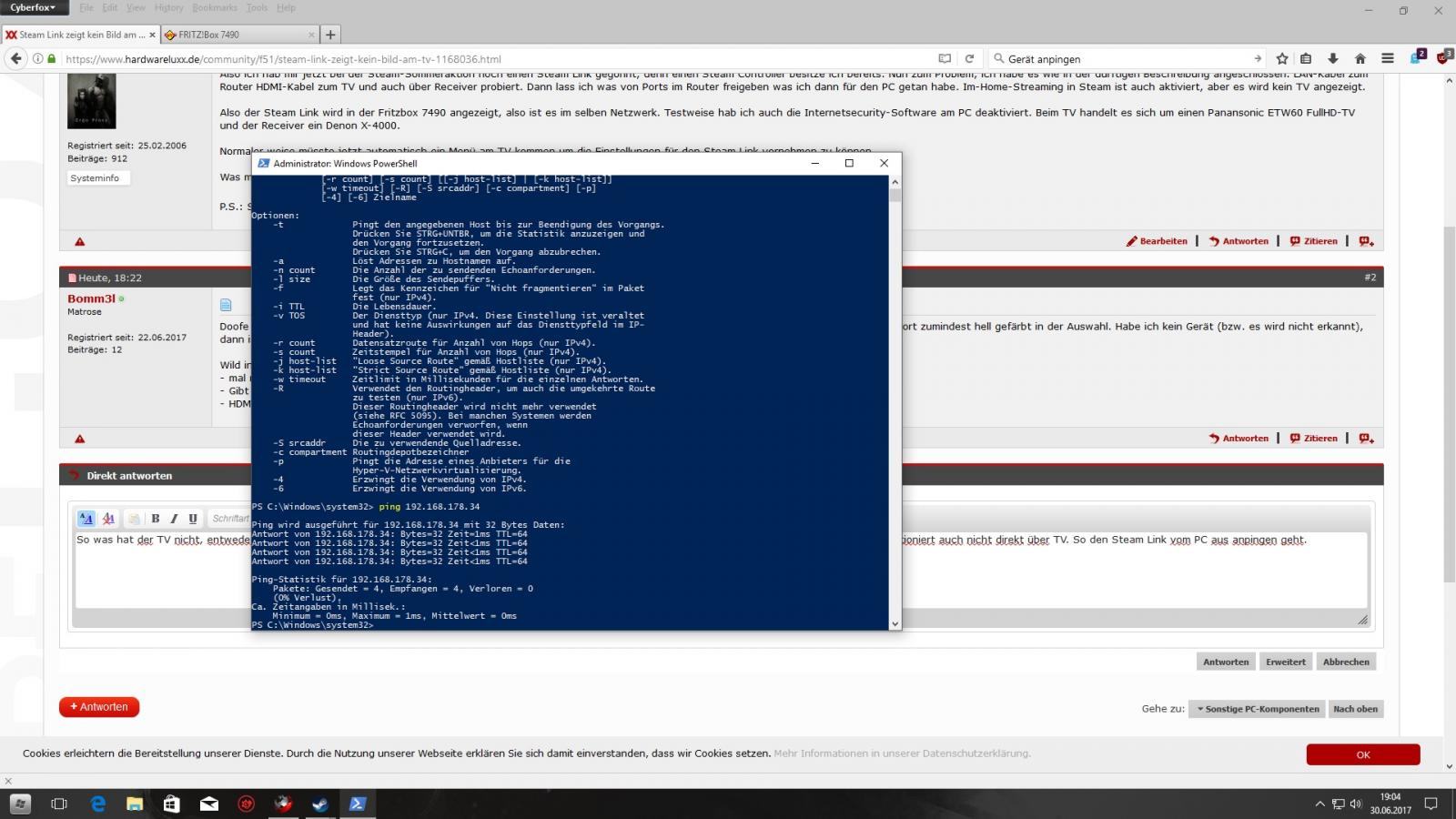Viewport: 1456px width, 819px height.
Task: Click Zitieren on Bomm3l's post
Action: tap(1313, 438)
